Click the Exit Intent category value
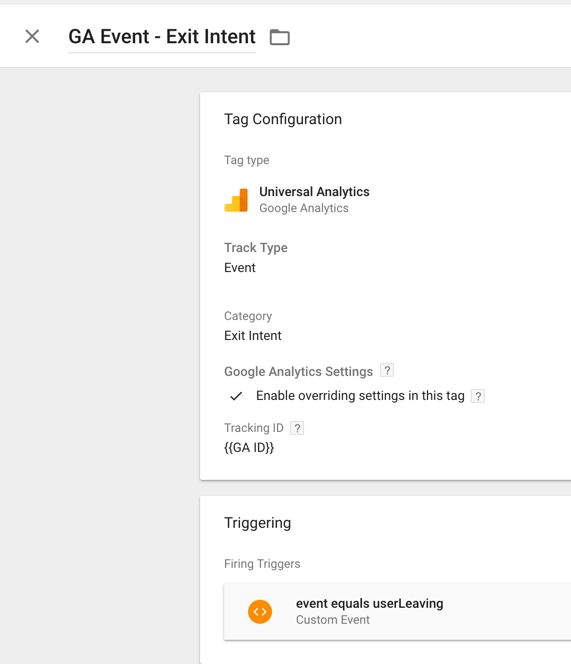The width and height of the screenshot is (571, 664). (x=253, y=336)
